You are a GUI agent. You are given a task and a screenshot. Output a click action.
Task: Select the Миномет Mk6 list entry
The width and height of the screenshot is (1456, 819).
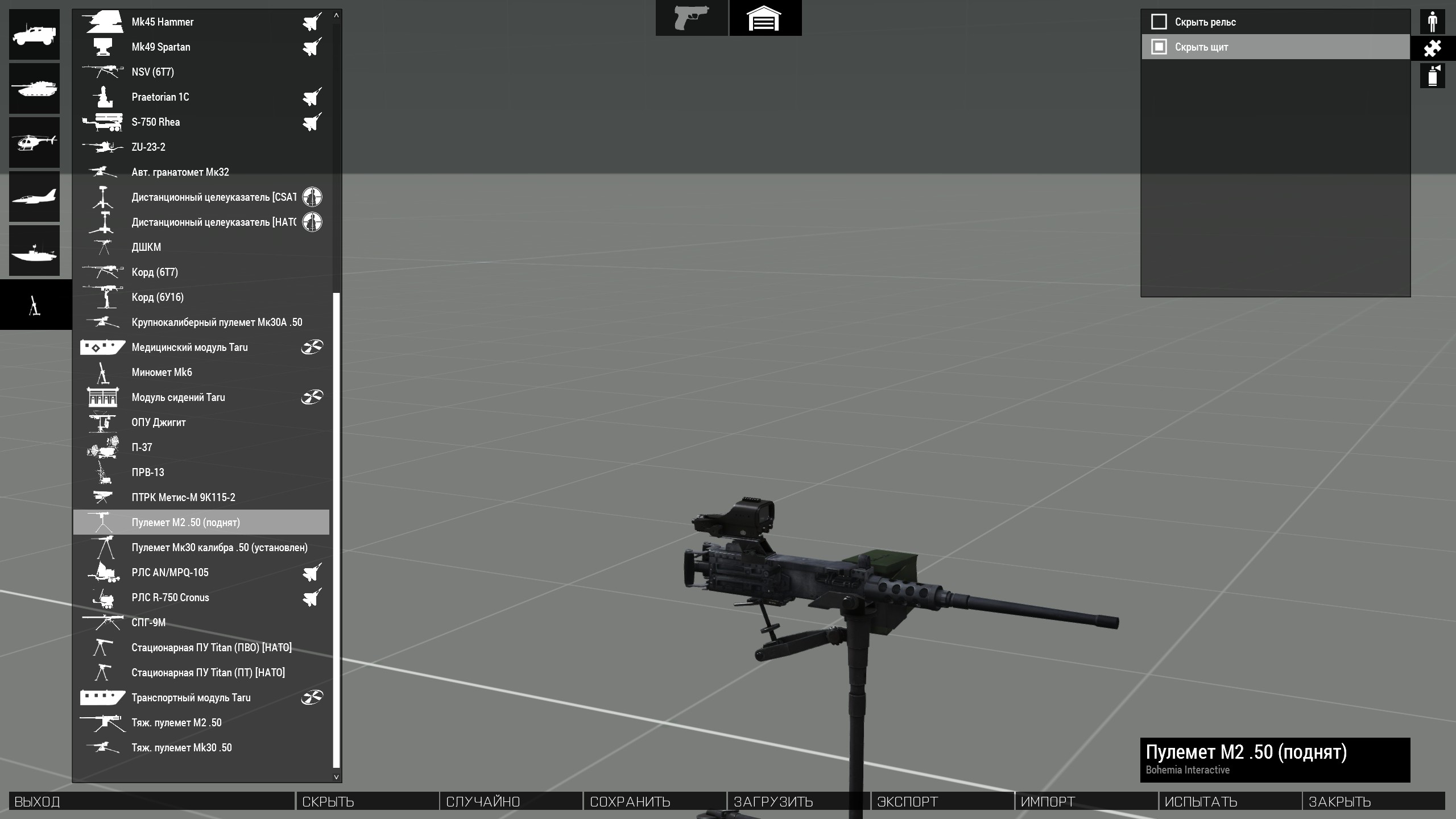tap(162, 373)
